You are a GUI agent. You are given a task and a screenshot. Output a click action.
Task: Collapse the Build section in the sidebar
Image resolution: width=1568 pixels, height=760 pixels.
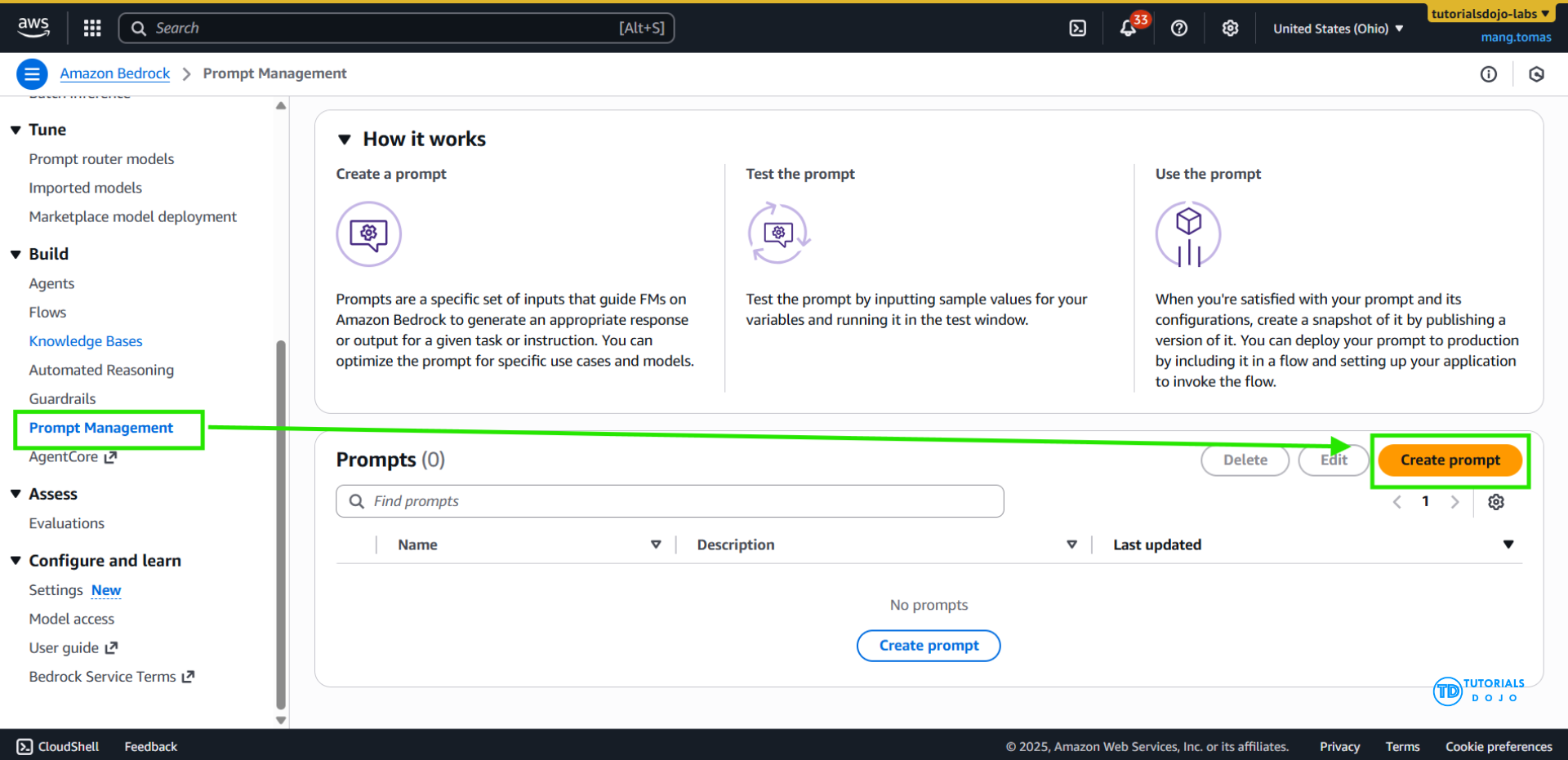[x=16, y=254]
